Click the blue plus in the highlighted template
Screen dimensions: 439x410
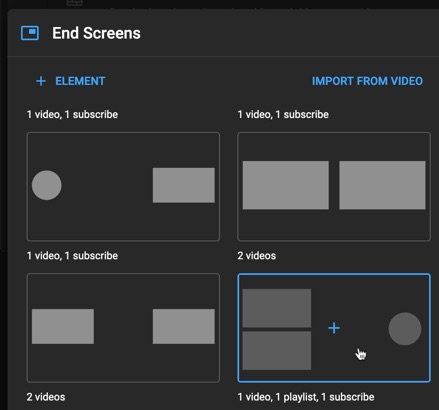tap(334, 328)
